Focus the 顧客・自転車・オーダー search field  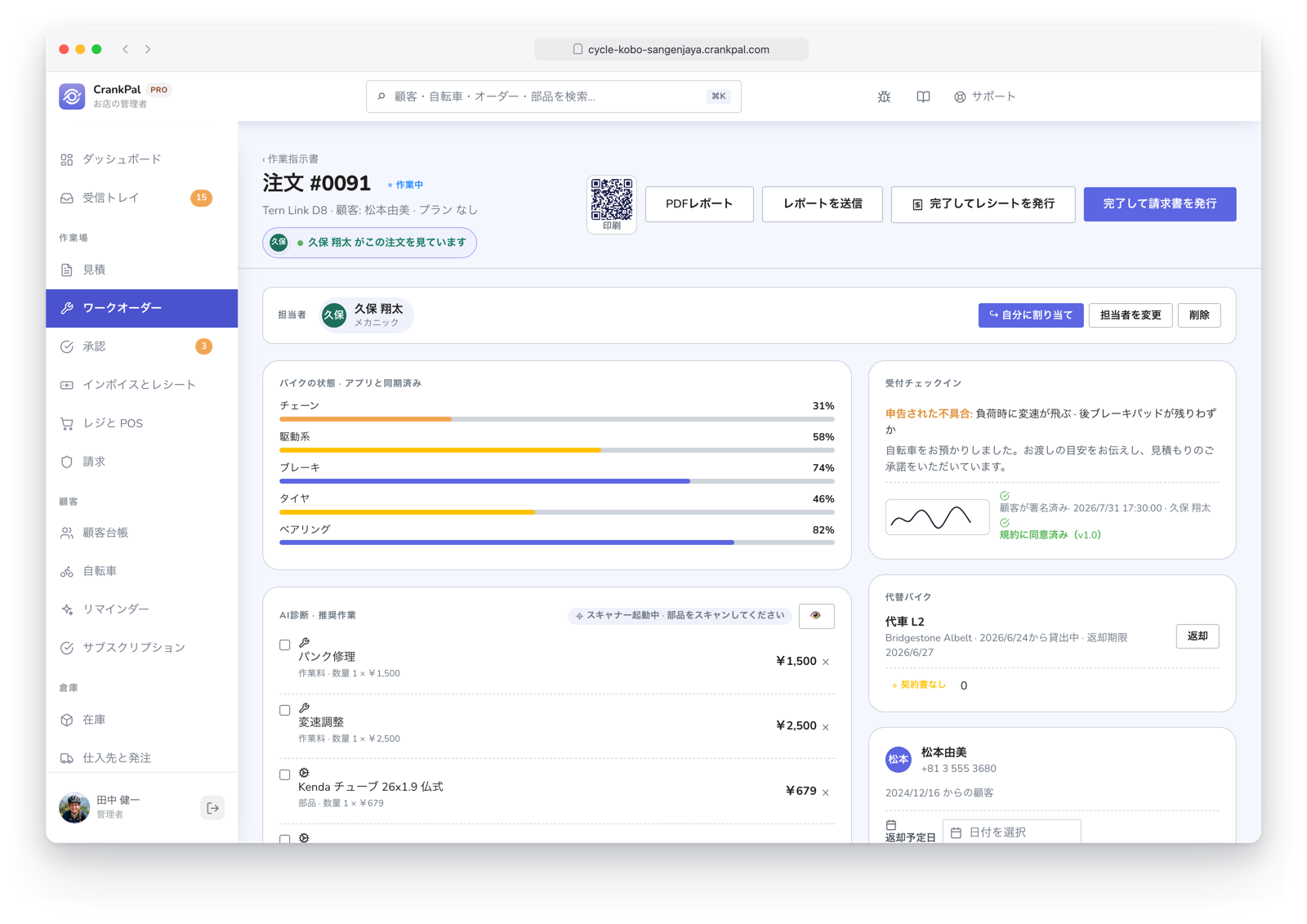click(554, 96)
